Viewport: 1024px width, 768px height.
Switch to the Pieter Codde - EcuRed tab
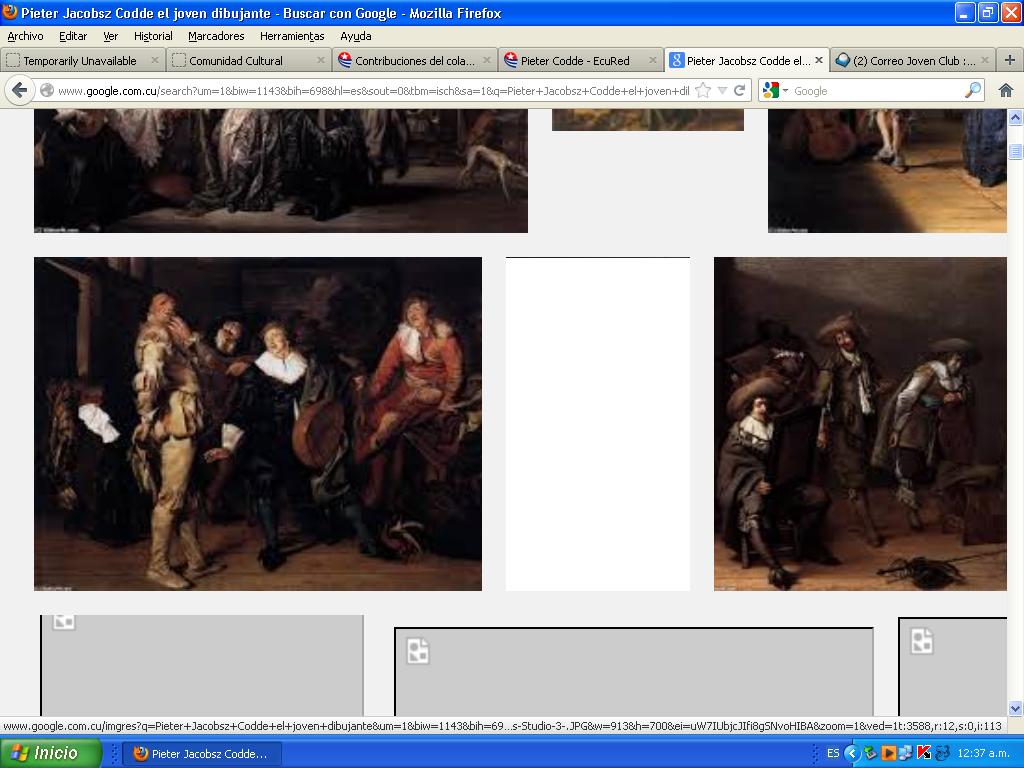pos(573,60)
